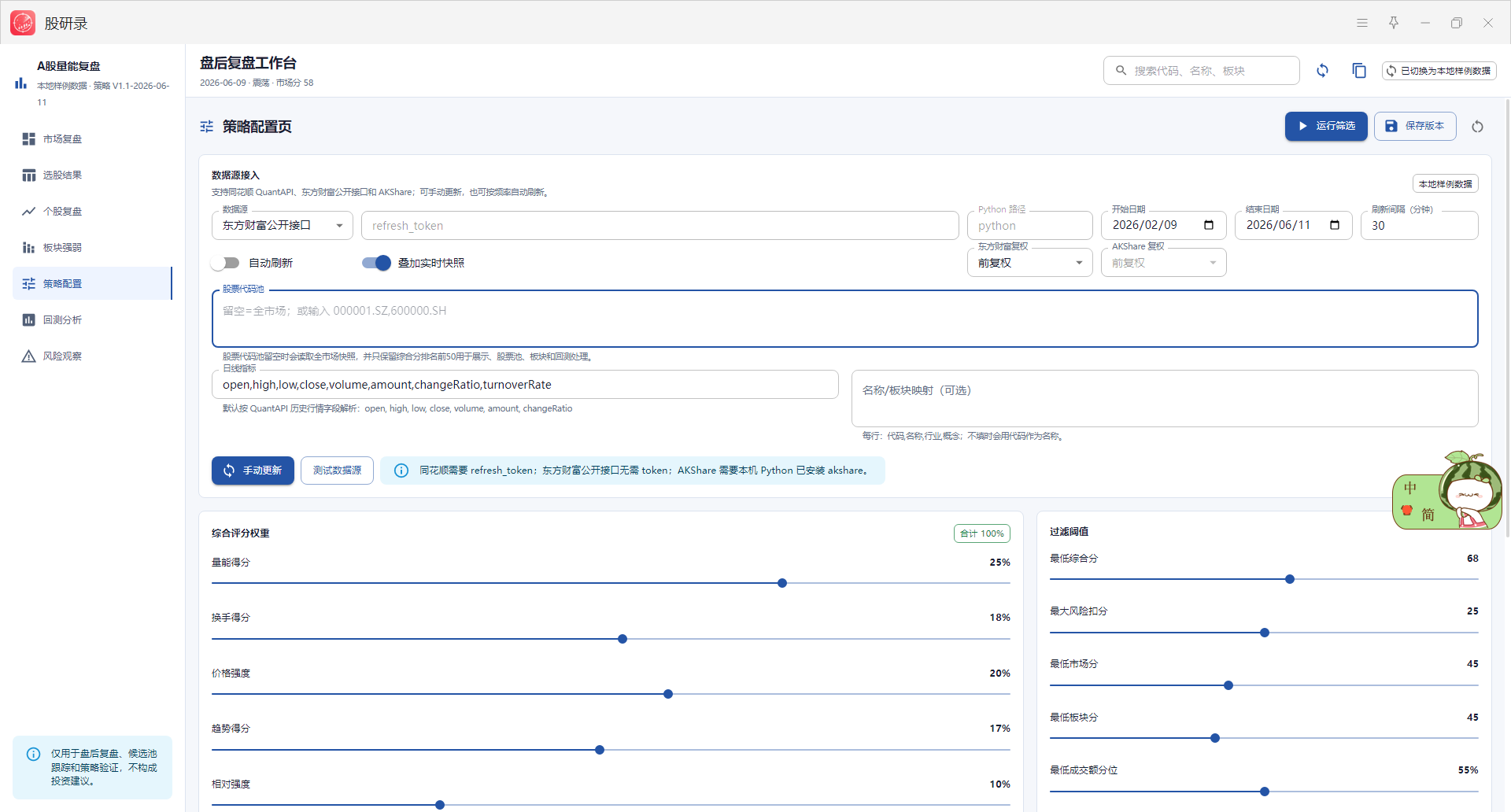The width and height of the screenshot is (1511, 812).
Task: Click the 回测分析 chart icon
Action: point(29,320)
